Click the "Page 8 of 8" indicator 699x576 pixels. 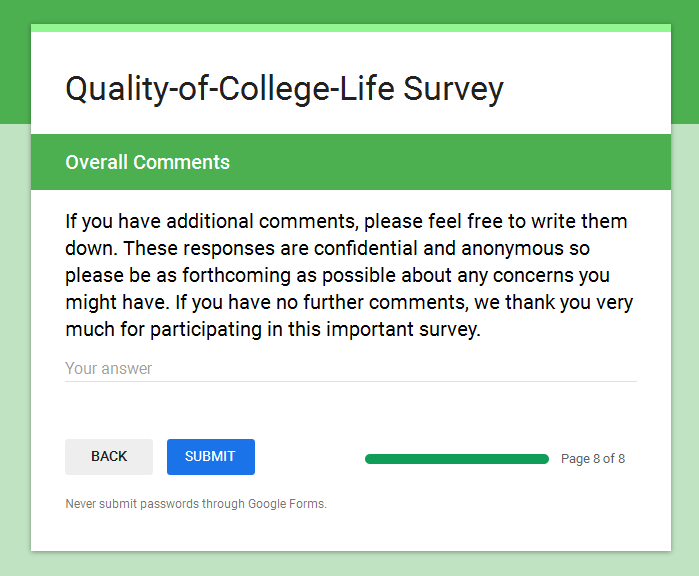coord(593,459)
